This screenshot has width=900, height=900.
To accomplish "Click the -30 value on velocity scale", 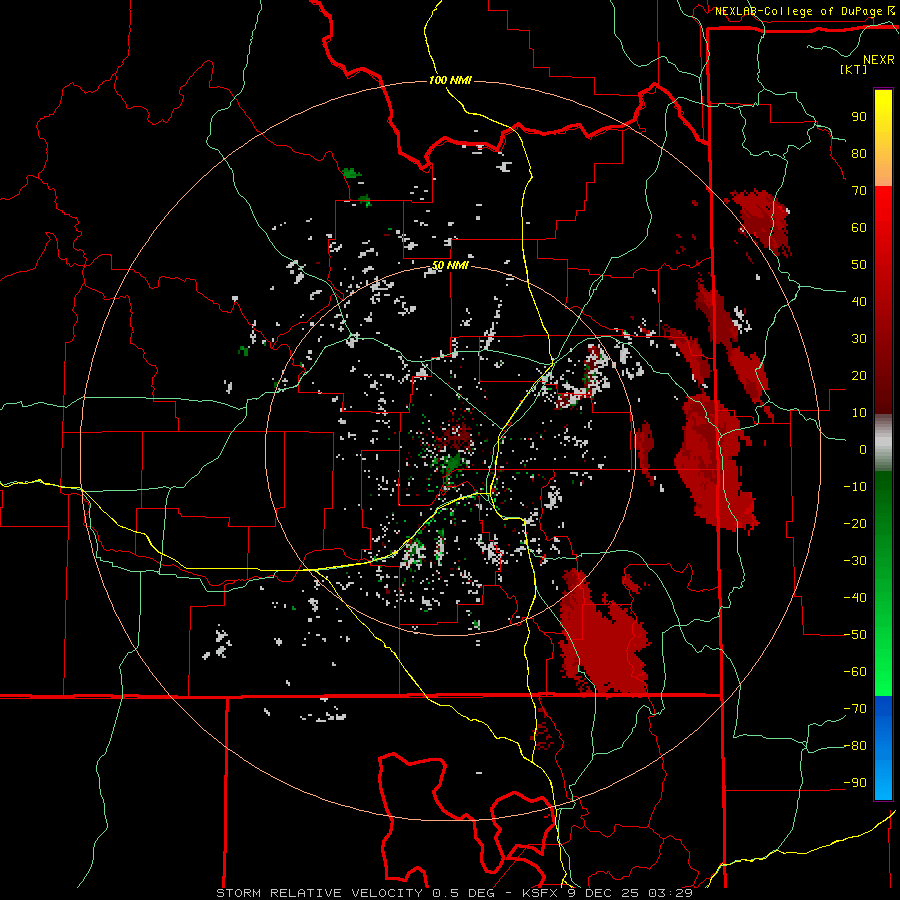I will pos(855,561).
